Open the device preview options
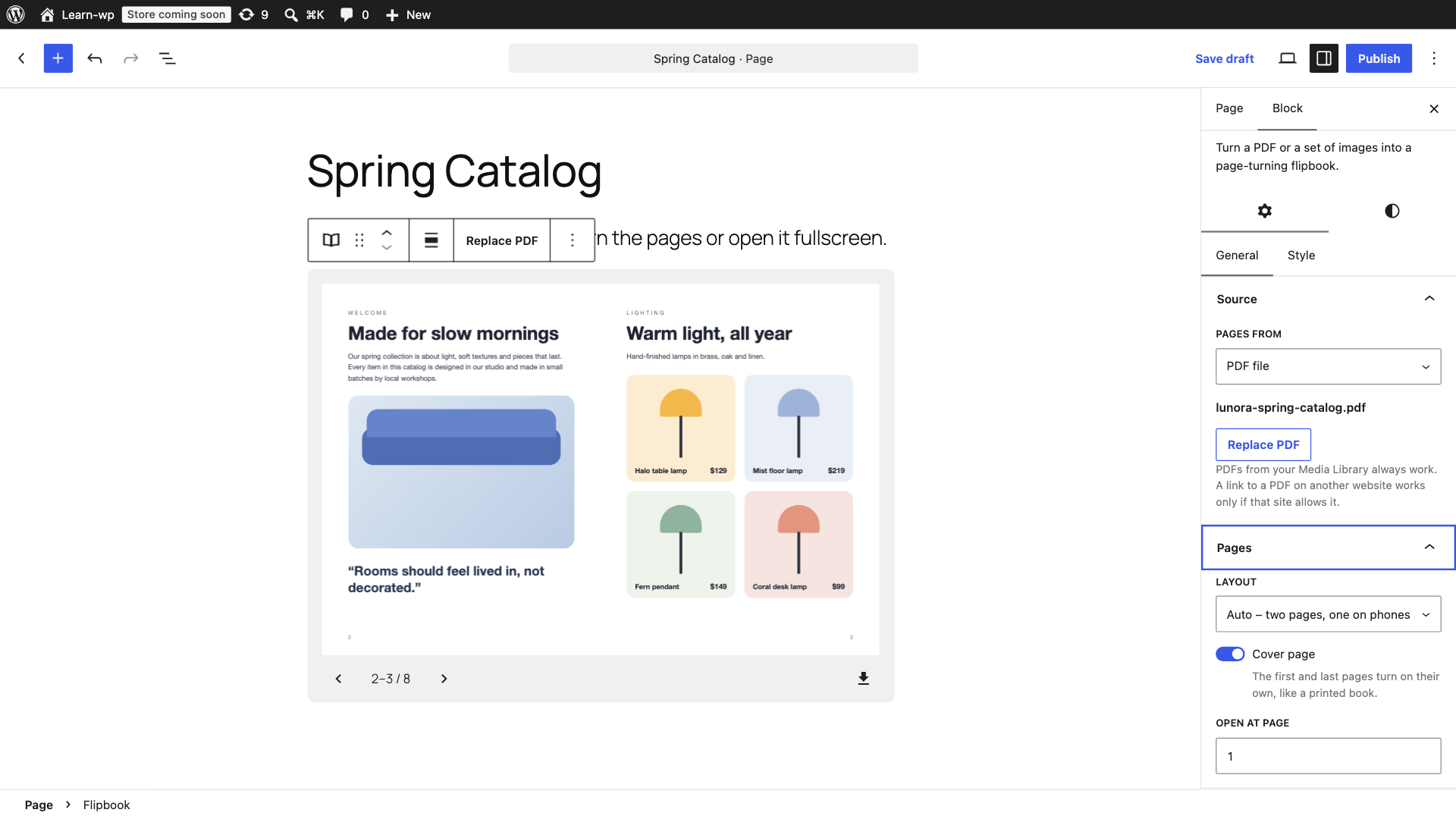 tap(1288, 58)
